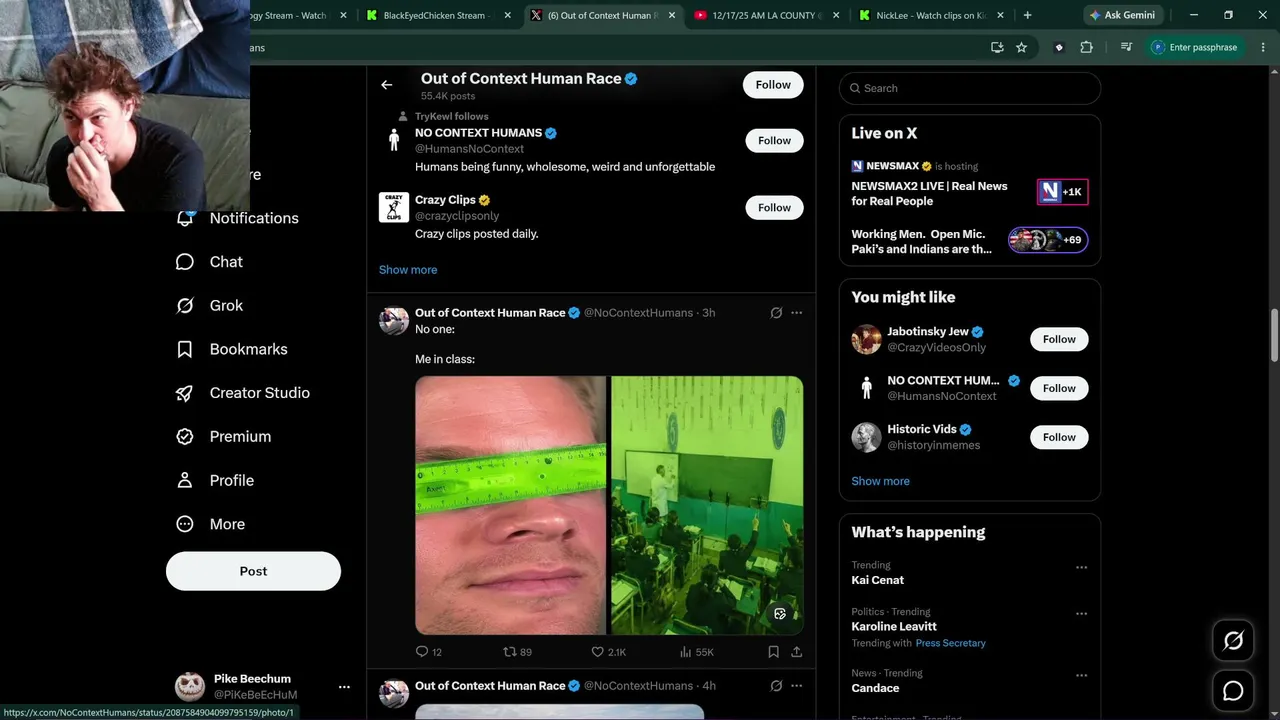Click the X Search field
This screenshot has width=1280, height=720.
coord(970,88)
